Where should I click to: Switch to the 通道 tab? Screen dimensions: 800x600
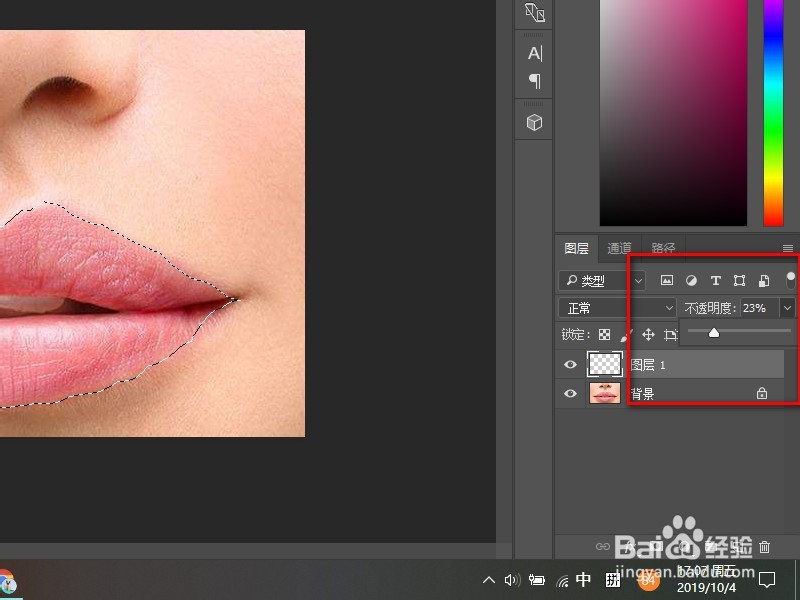click(x=619, y=248)
